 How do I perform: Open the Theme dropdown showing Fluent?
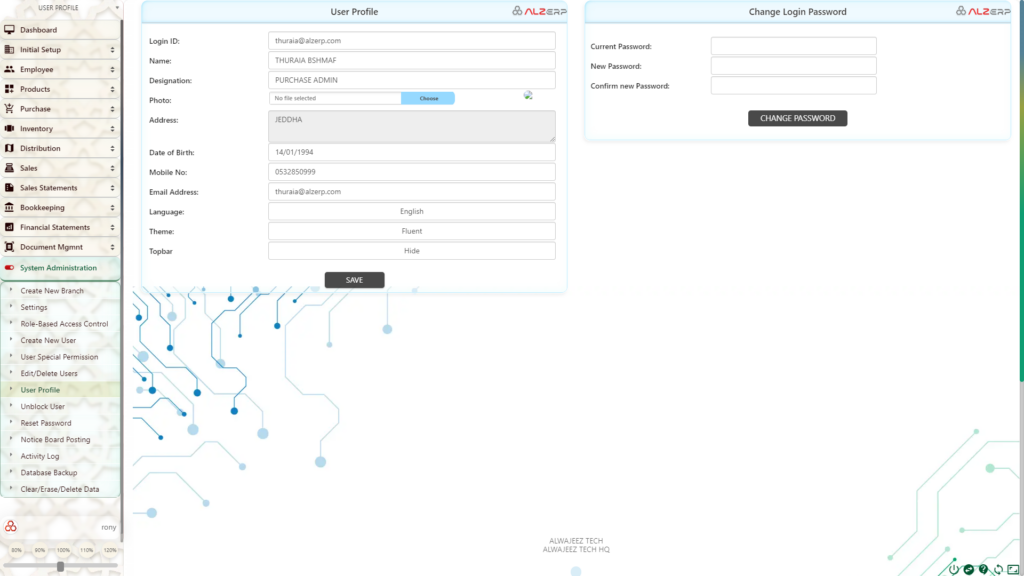coord(411,231)
